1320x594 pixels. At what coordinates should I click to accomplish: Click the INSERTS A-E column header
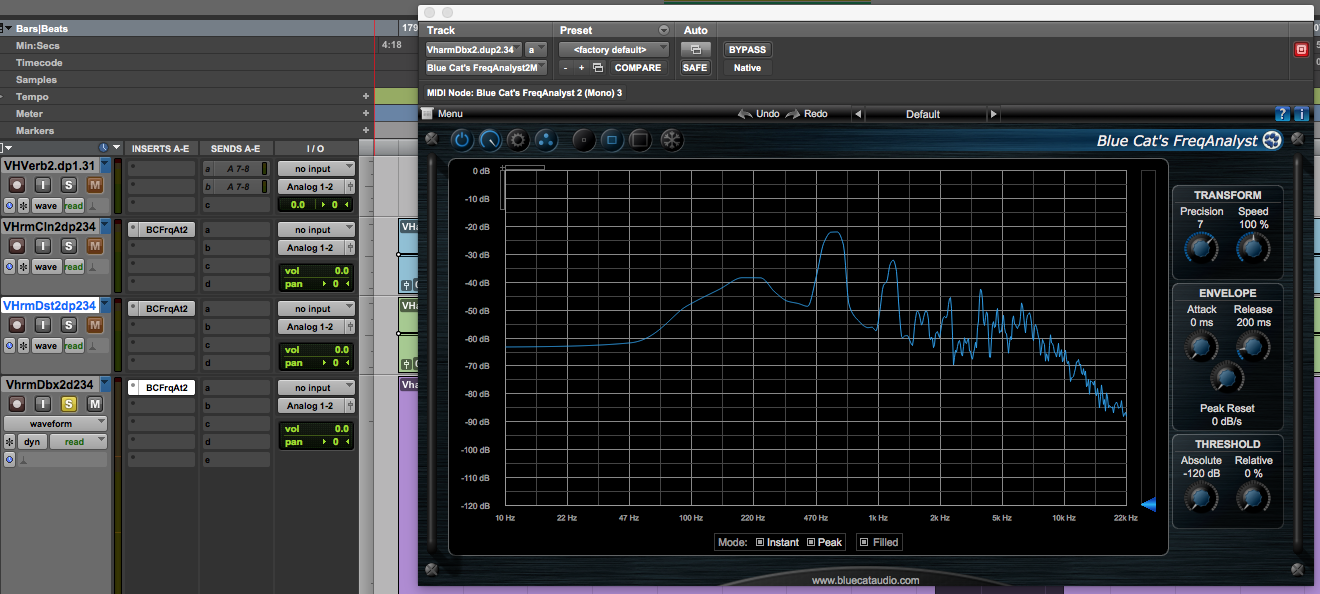point(161,148)
